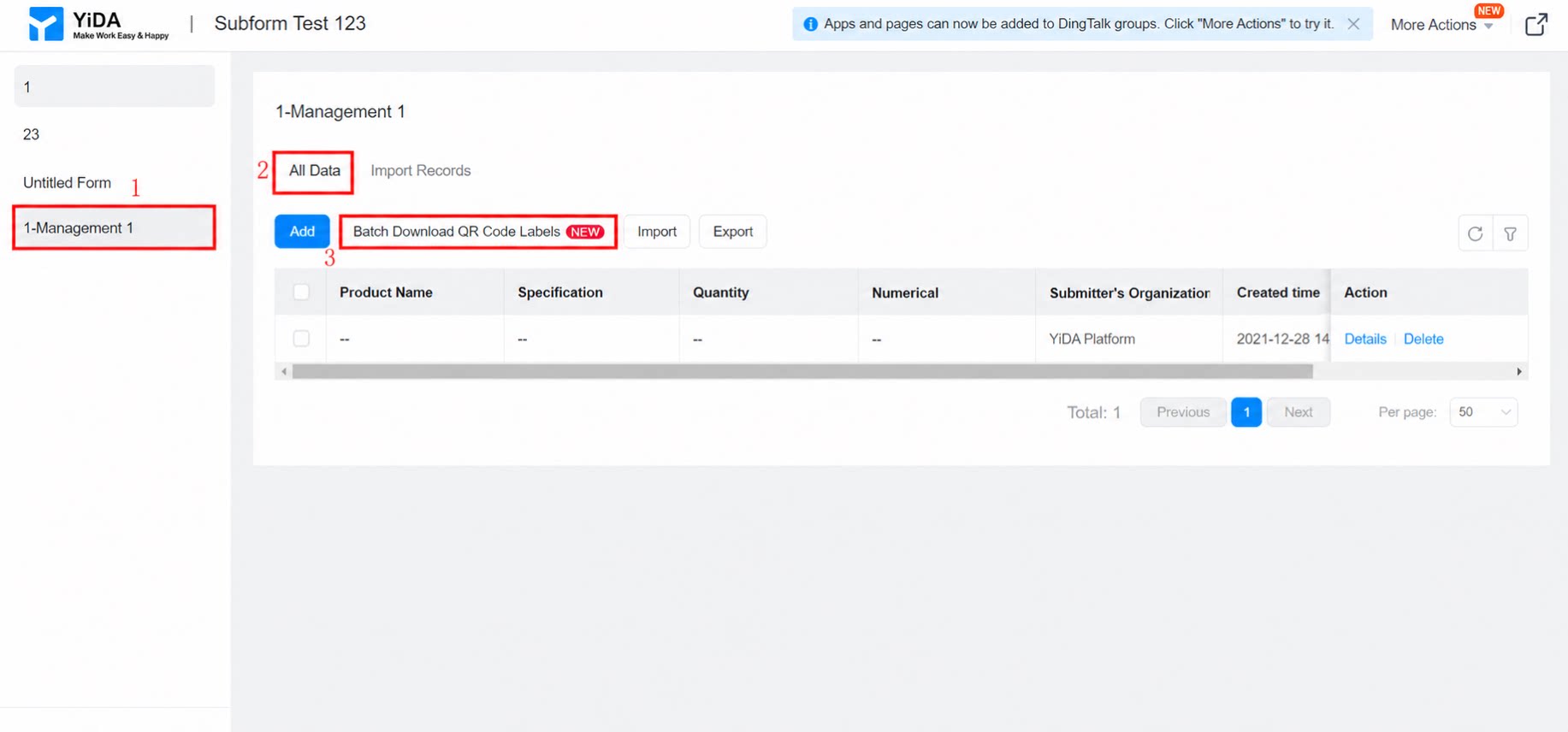Image resolution: width=1568 pixels, height=732 pixels.
Task: Dismiss the DingTalk notification banner
Action: (x=1353, y=24)
